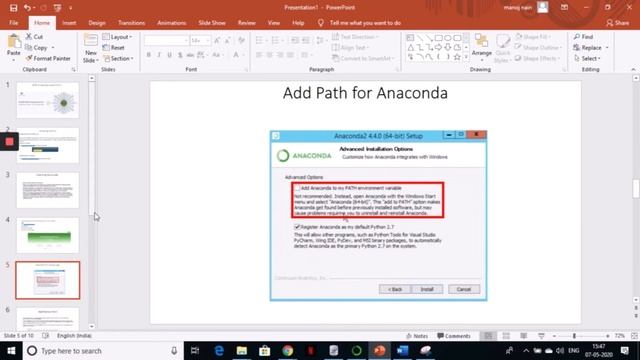This screenshot has height=360, width=640.
Task: Collapse the ribbon with the arrow
Action: point(633,69)
